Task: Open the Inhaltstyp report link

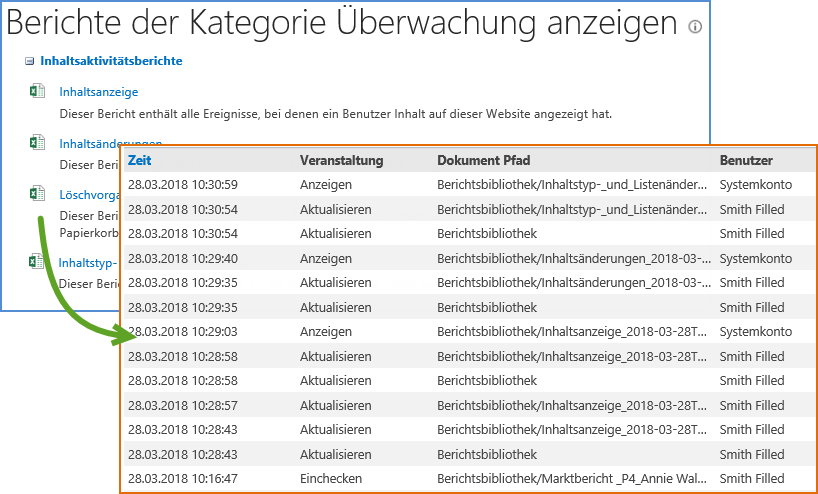Action: coord(88,263)
